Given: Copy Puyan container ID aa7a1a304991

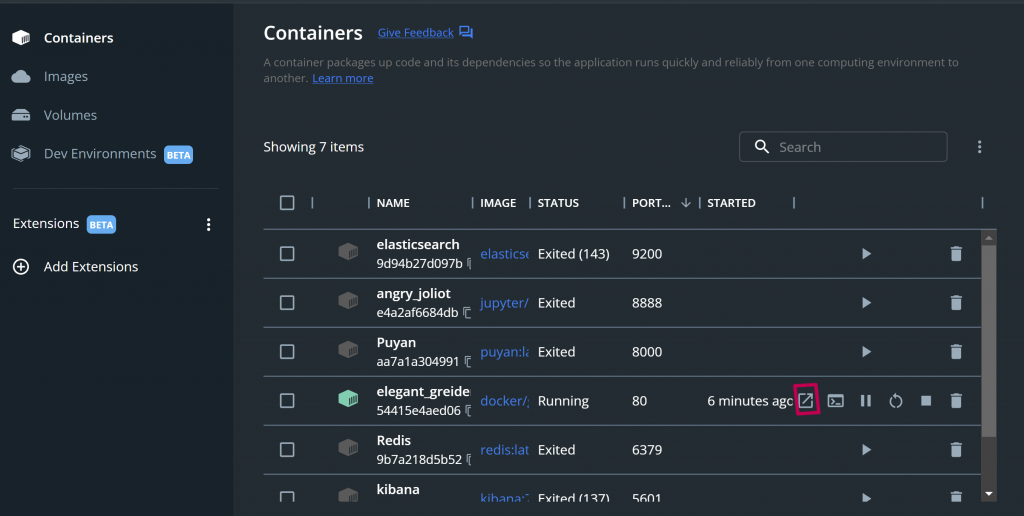Looking at the screenshot, I should [x=468, y=362].
